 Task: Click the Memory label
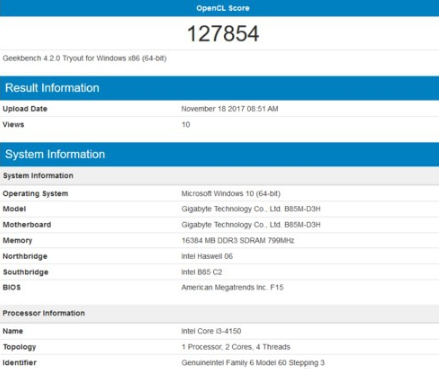coord(17,241)
